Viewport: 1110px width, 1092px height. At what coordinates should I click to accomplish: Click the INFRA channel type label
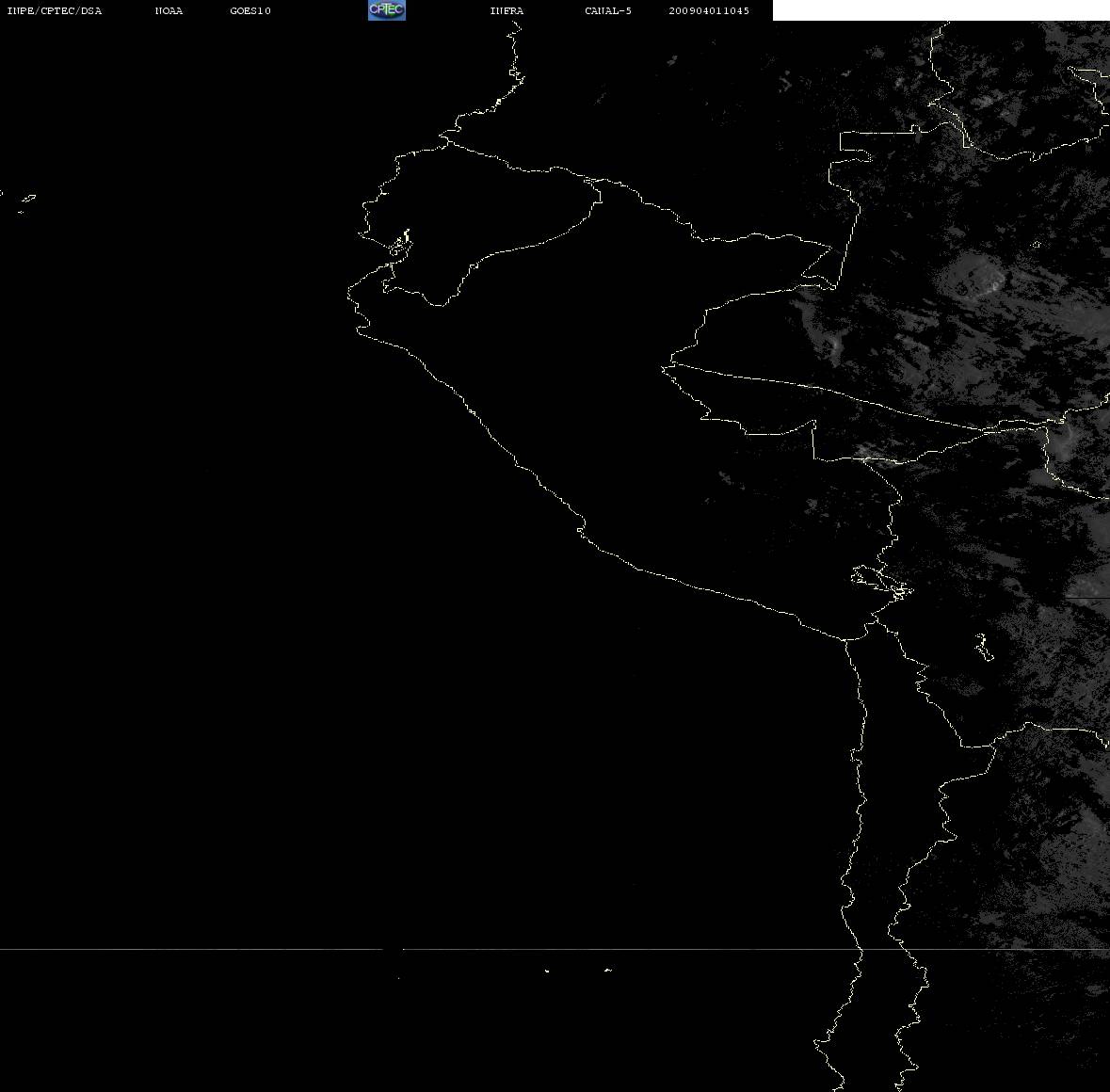click(507, 10)
